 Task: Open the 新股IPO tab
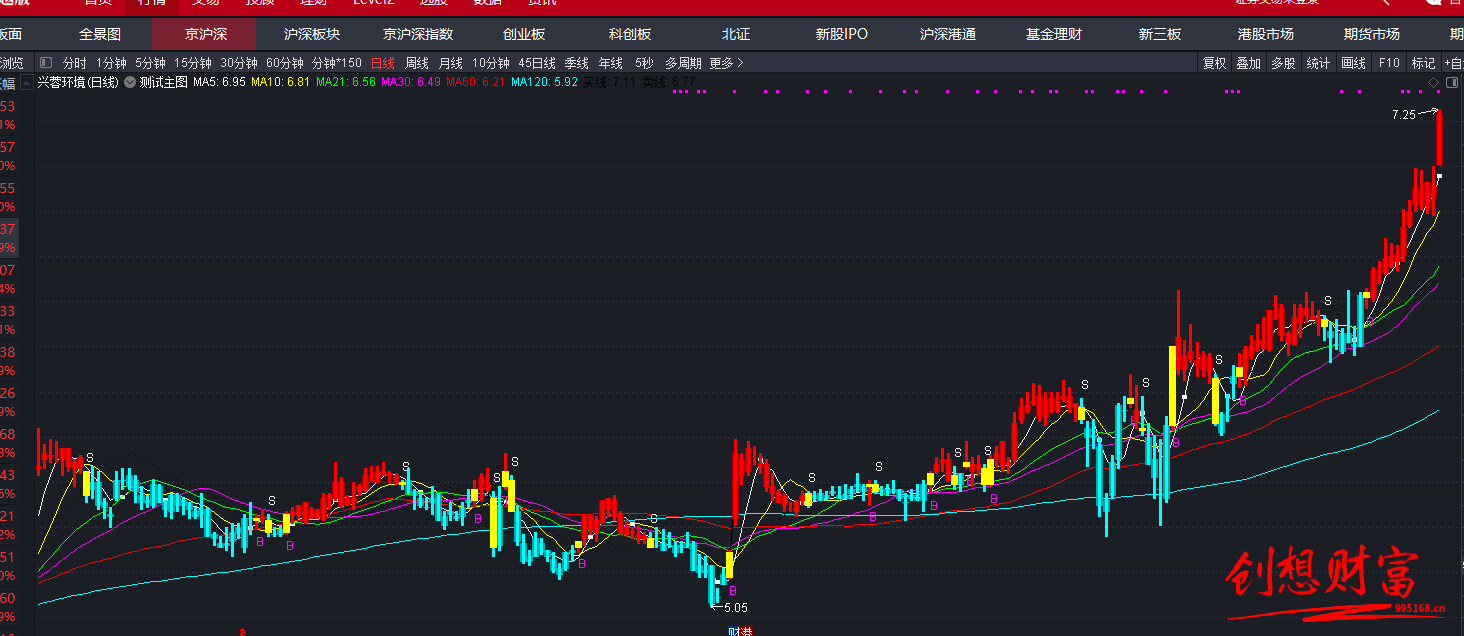pyautogui.click(x=842, y=34)
